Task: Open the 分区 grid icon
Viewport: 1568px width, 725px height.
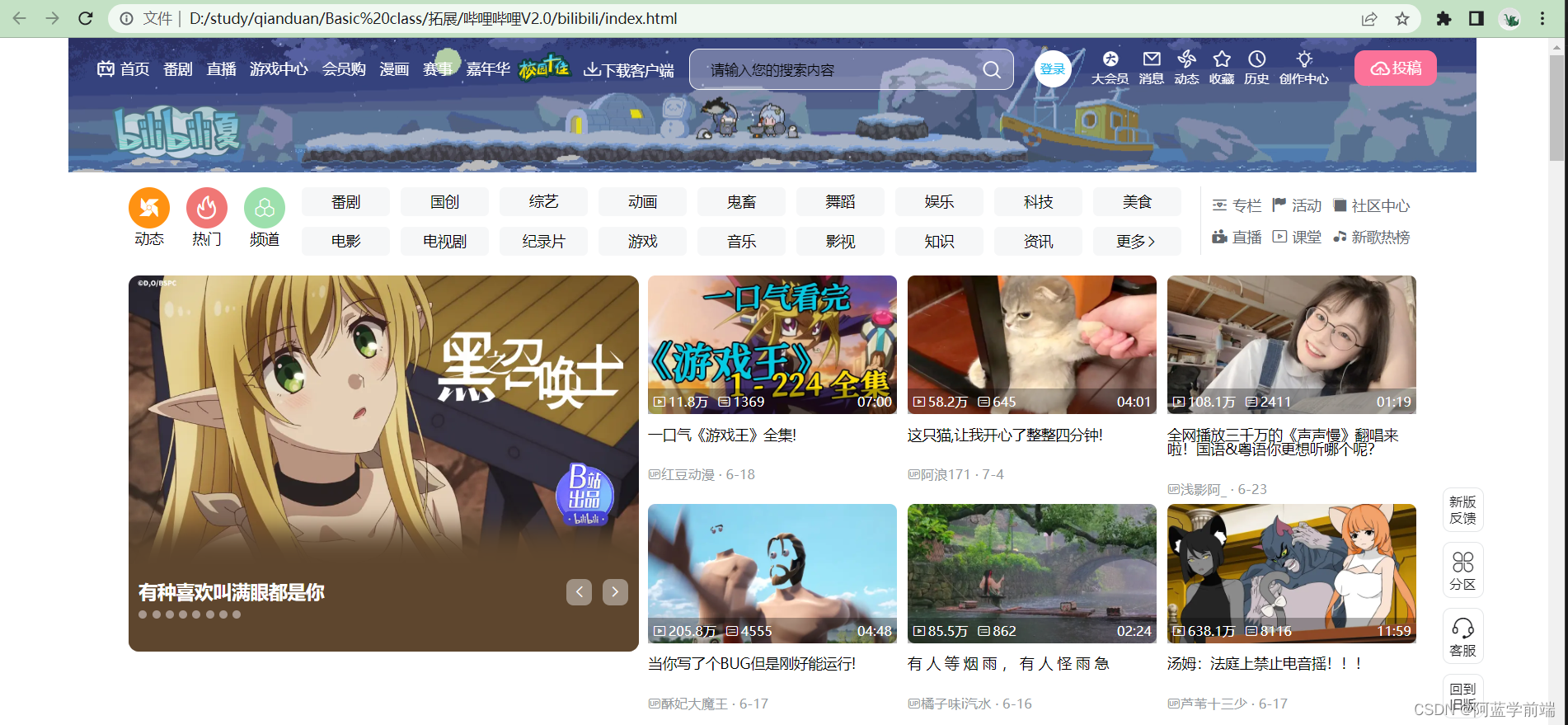Action: pyautogui.click(x=1462, y=571)
